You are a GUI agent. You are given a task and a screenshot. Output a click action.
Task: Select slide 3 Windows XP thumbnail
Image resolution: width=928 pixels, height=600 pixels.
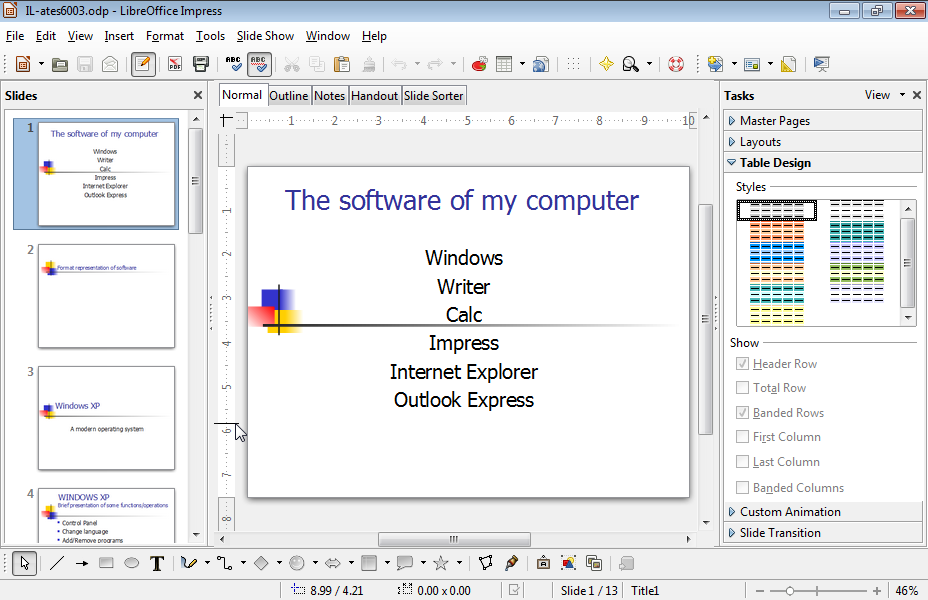tap(107, 418)
